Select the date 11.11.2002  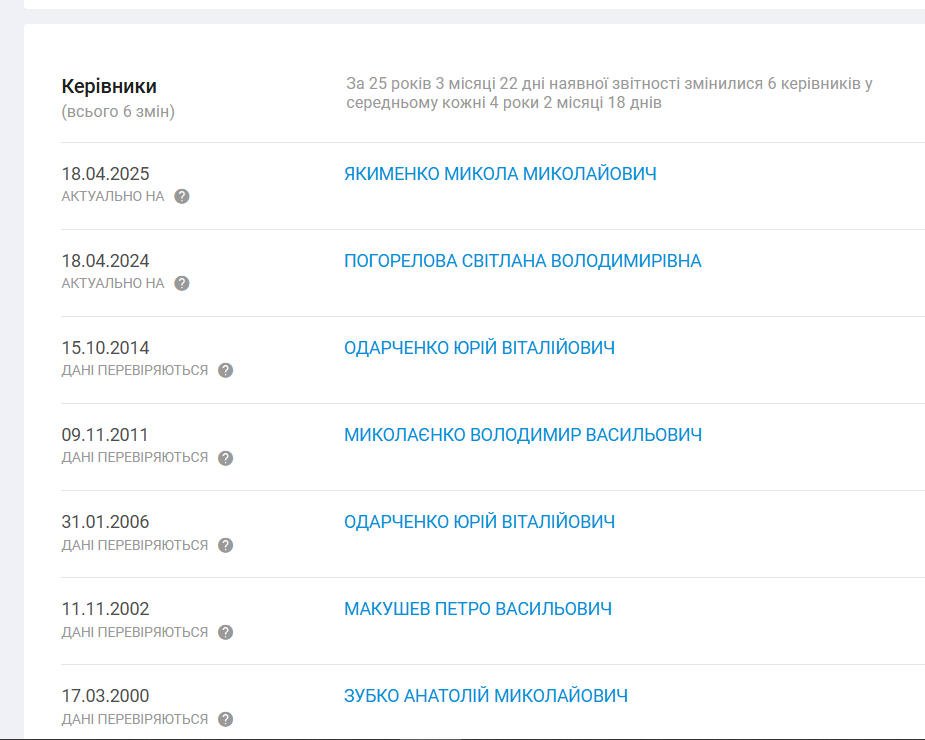tap(106, 609)
